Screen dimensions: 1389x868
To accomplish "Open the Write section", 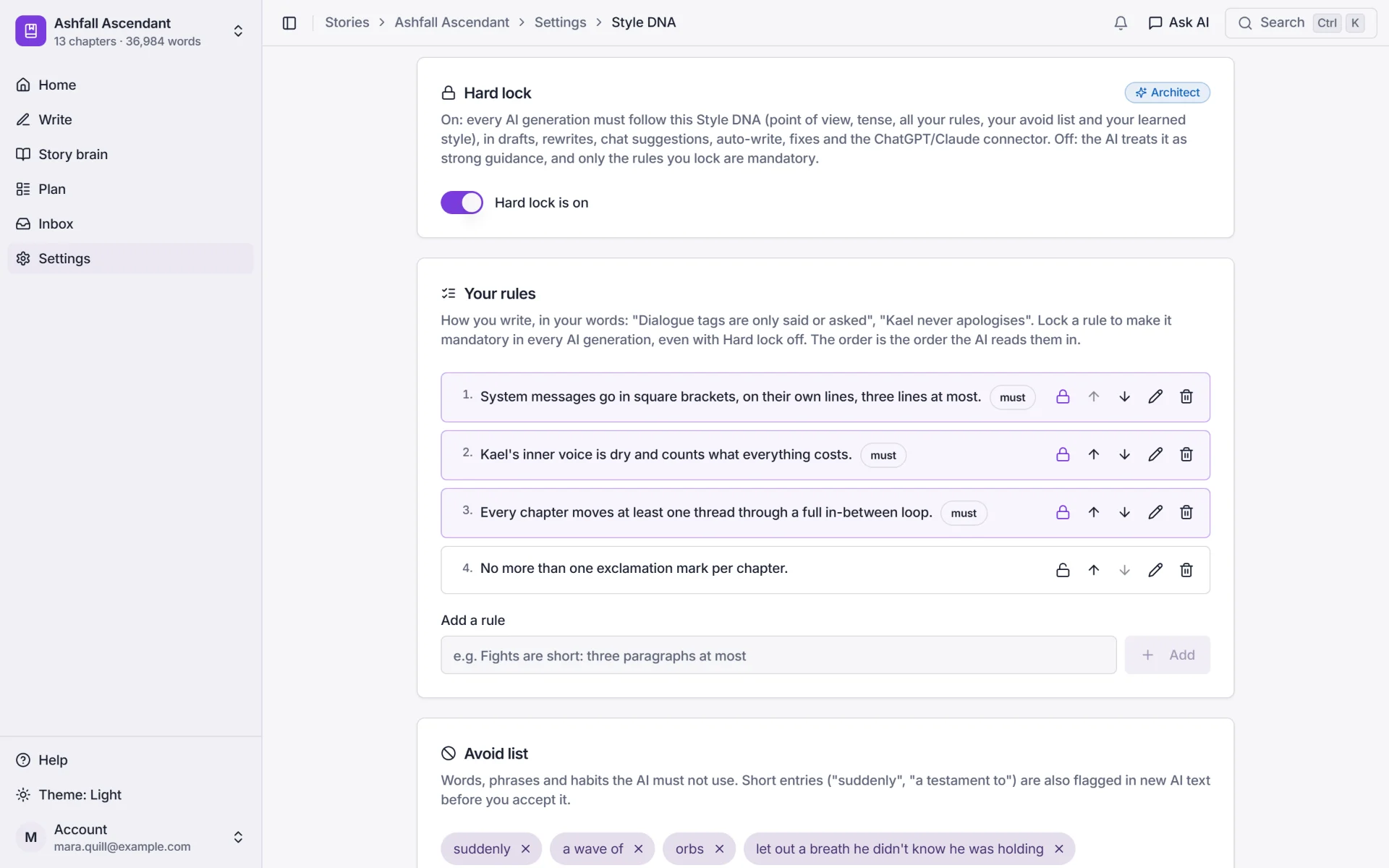I will [130, 119].
